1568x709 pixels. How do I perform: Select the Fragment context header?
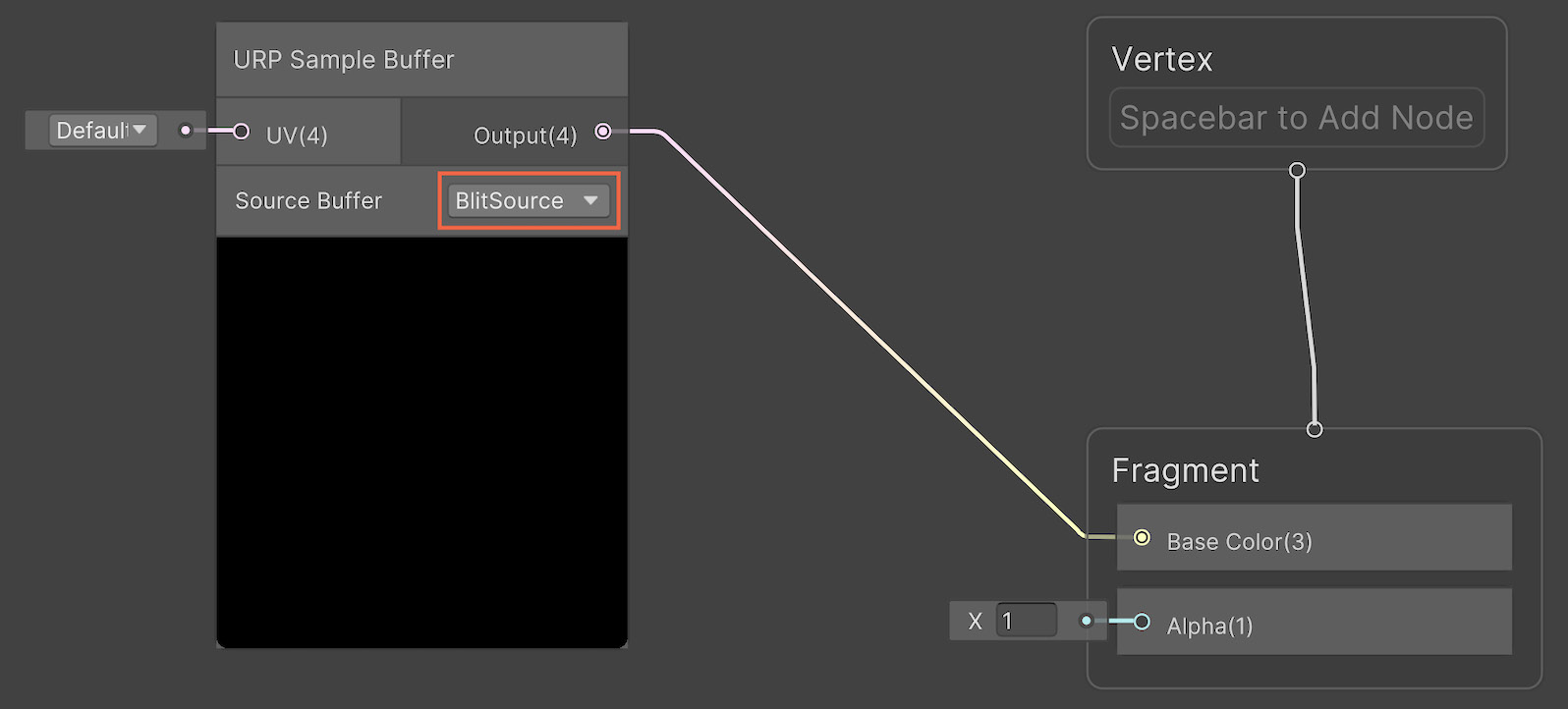pyautogui.click(x=1185, y=470)
